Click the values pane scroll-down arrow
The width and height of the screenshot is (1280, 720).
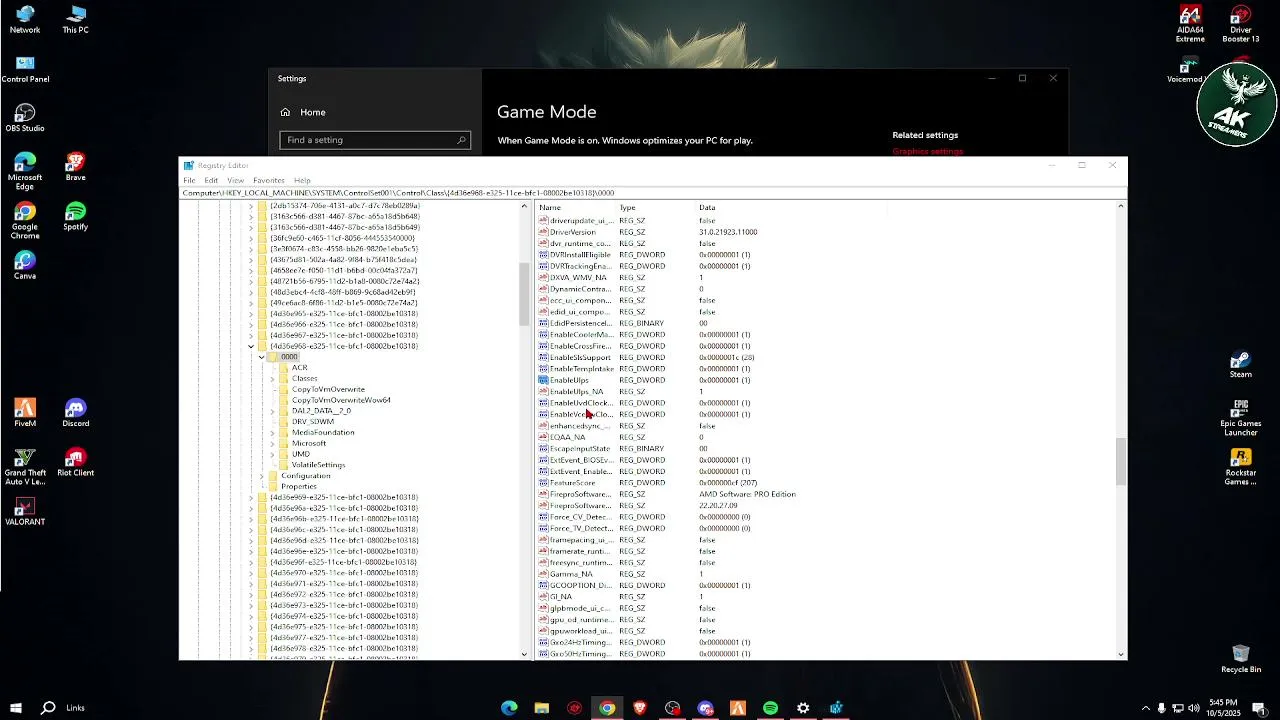click(1120, 654)
